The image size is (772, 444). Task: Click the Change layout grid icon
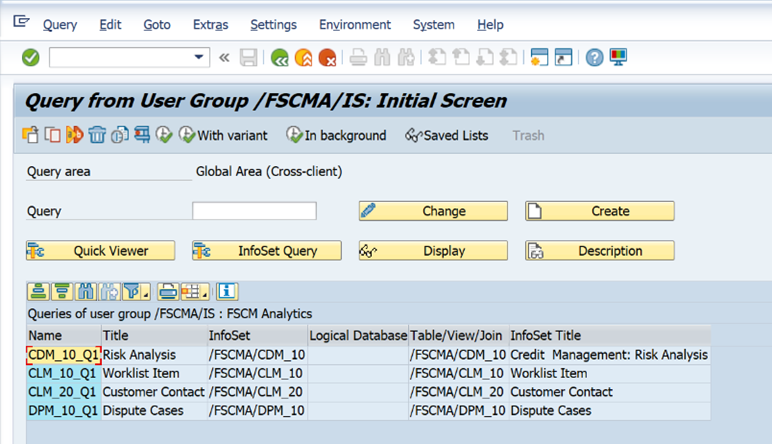tap(191, 292)
